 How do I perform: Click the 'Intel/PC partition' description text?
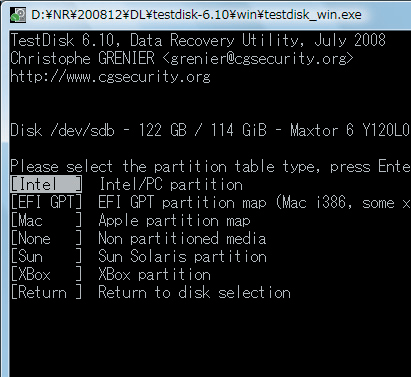[171, 184]
